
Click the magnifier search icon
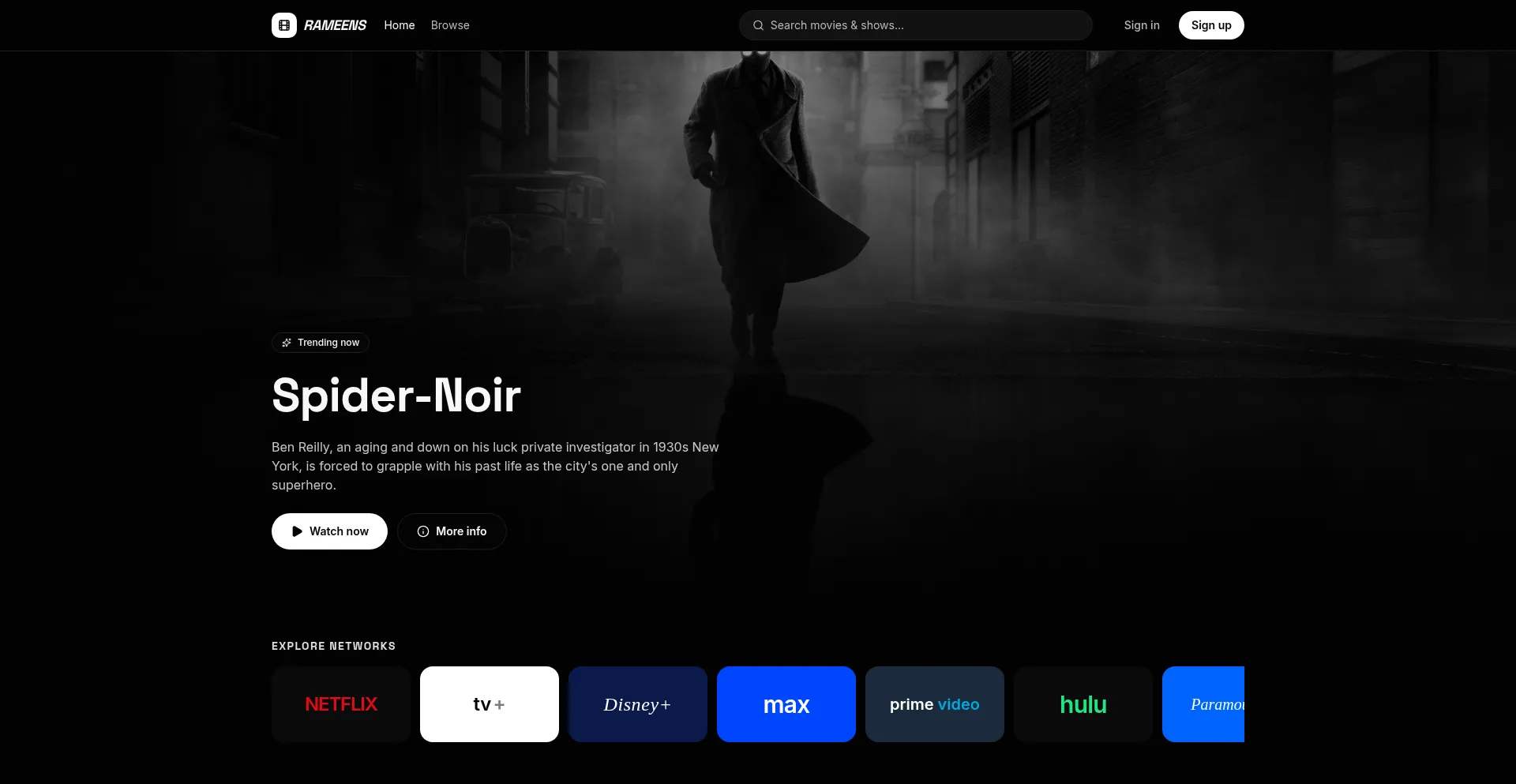click(758, 25)
